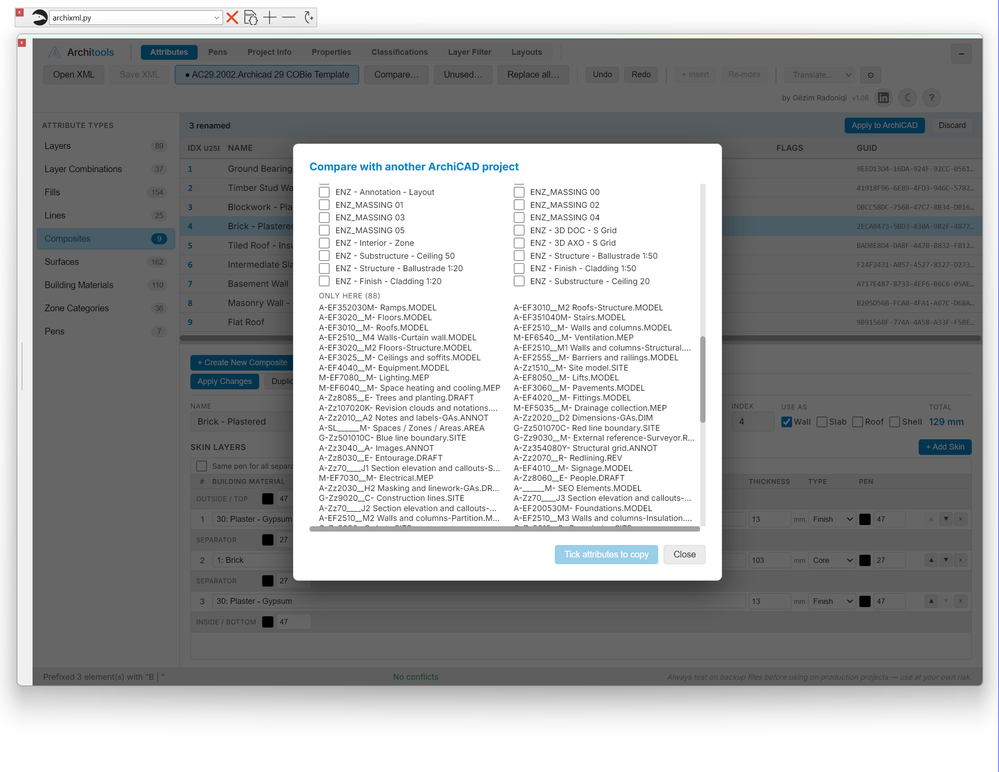Open Type dropdown of first Plaster skin
Screen dimensions: 999x772
[832, 519]
